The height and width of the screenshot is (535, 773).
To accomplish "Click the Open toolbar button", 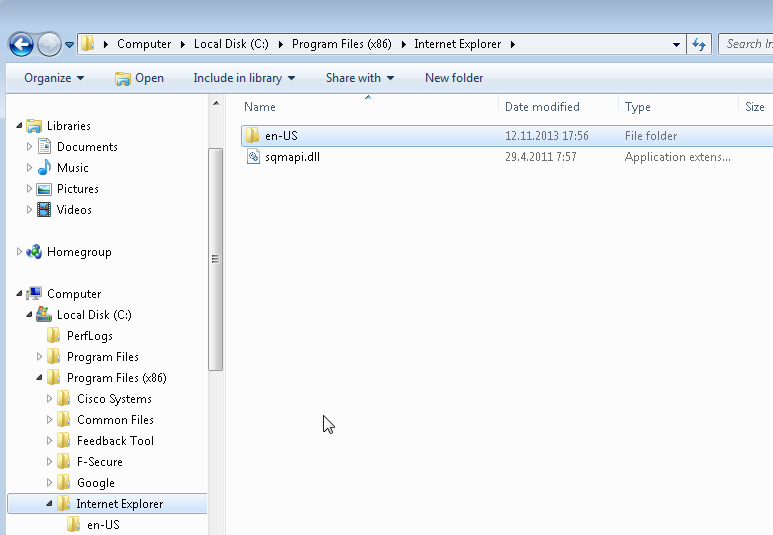I will 140,78.
